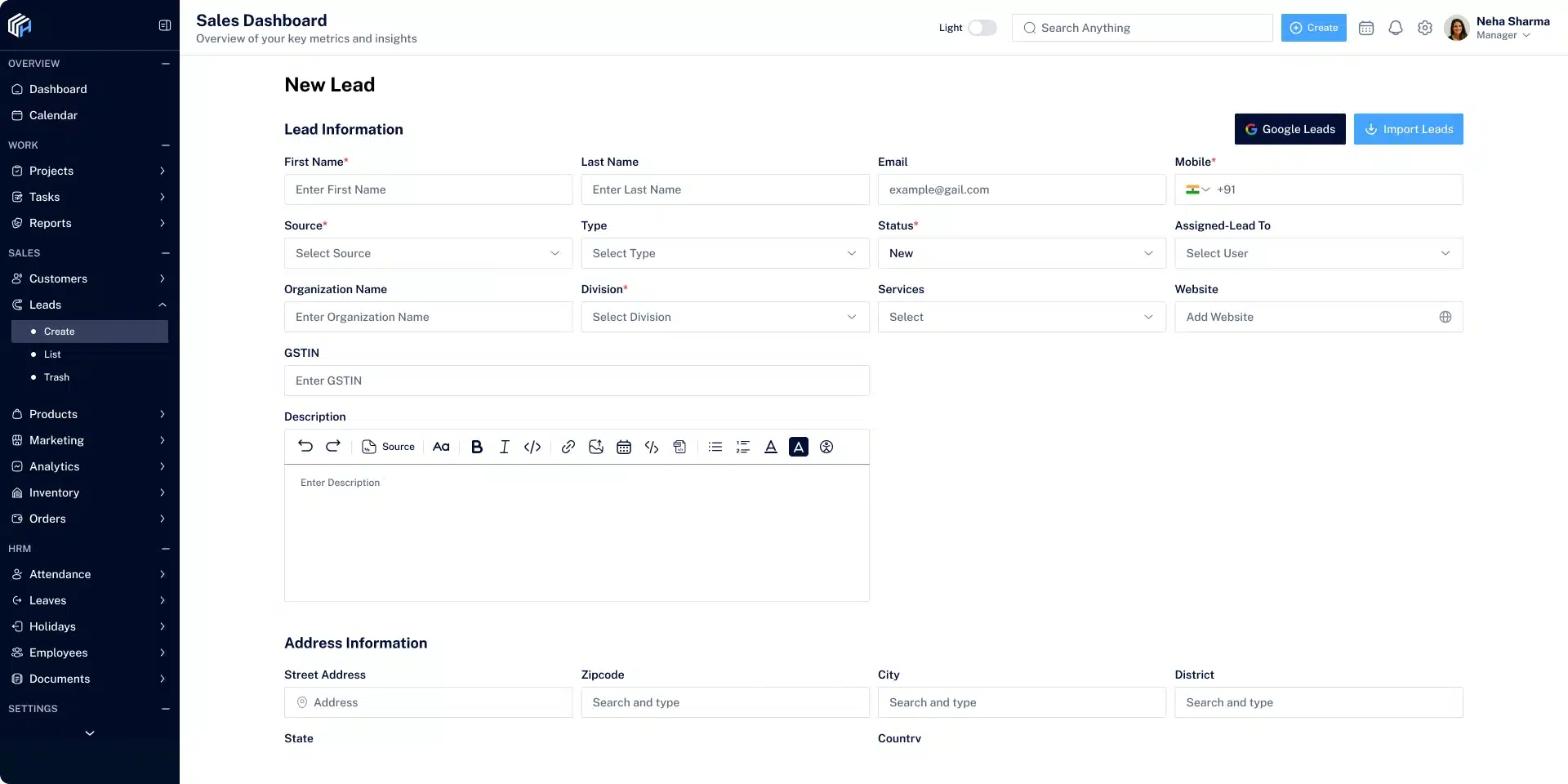
Task: Open the Select Type dropdown
Action: [x=725, y=253]
